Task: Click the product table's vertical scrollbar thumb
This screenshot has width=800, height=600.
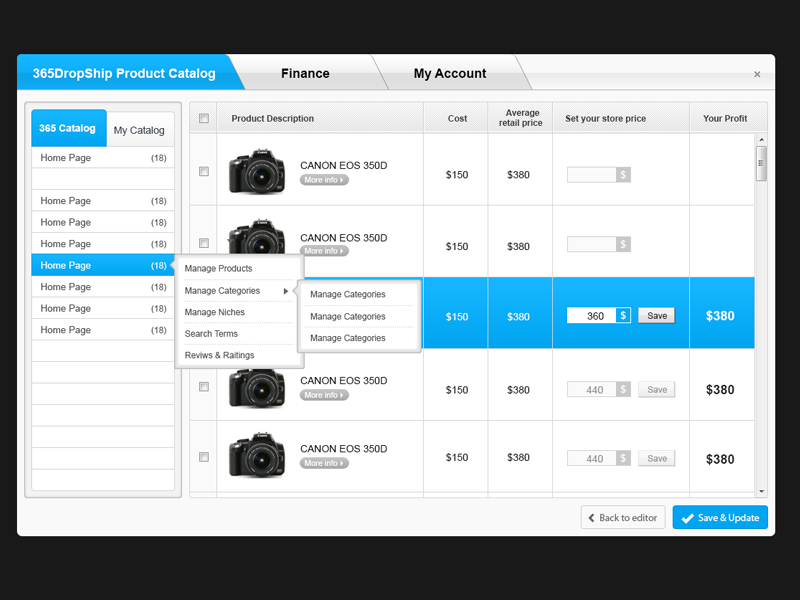Action: point(761,163)
